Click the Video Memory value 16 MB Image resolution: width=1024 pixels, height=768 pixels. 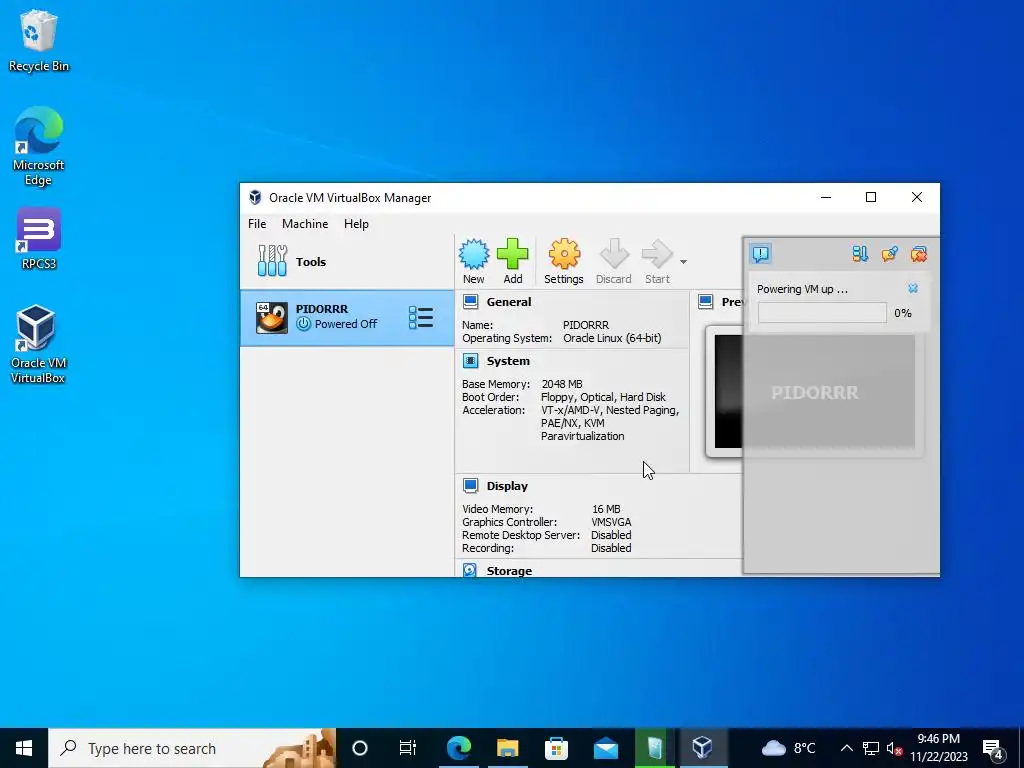tap(606, 509)
